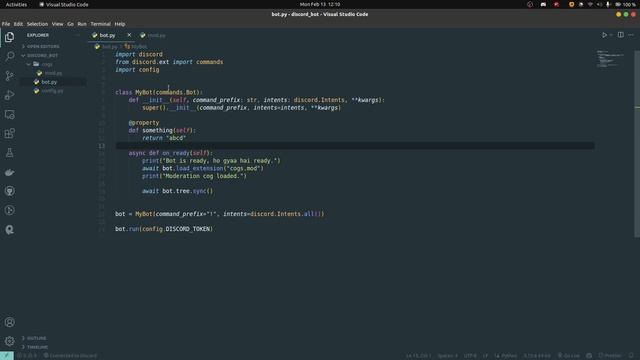Open the Accounts icon in activity bar

9,322
